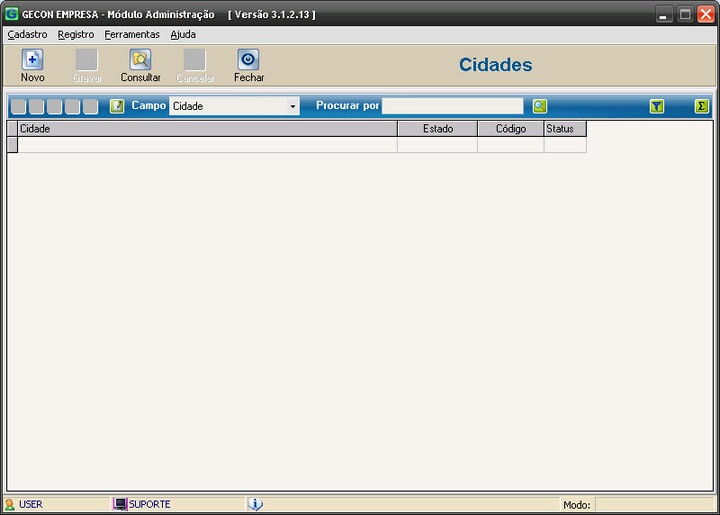Click the green filter funnel icon
The height and width of the screenshot is (515, 720).
pos(656,106)
